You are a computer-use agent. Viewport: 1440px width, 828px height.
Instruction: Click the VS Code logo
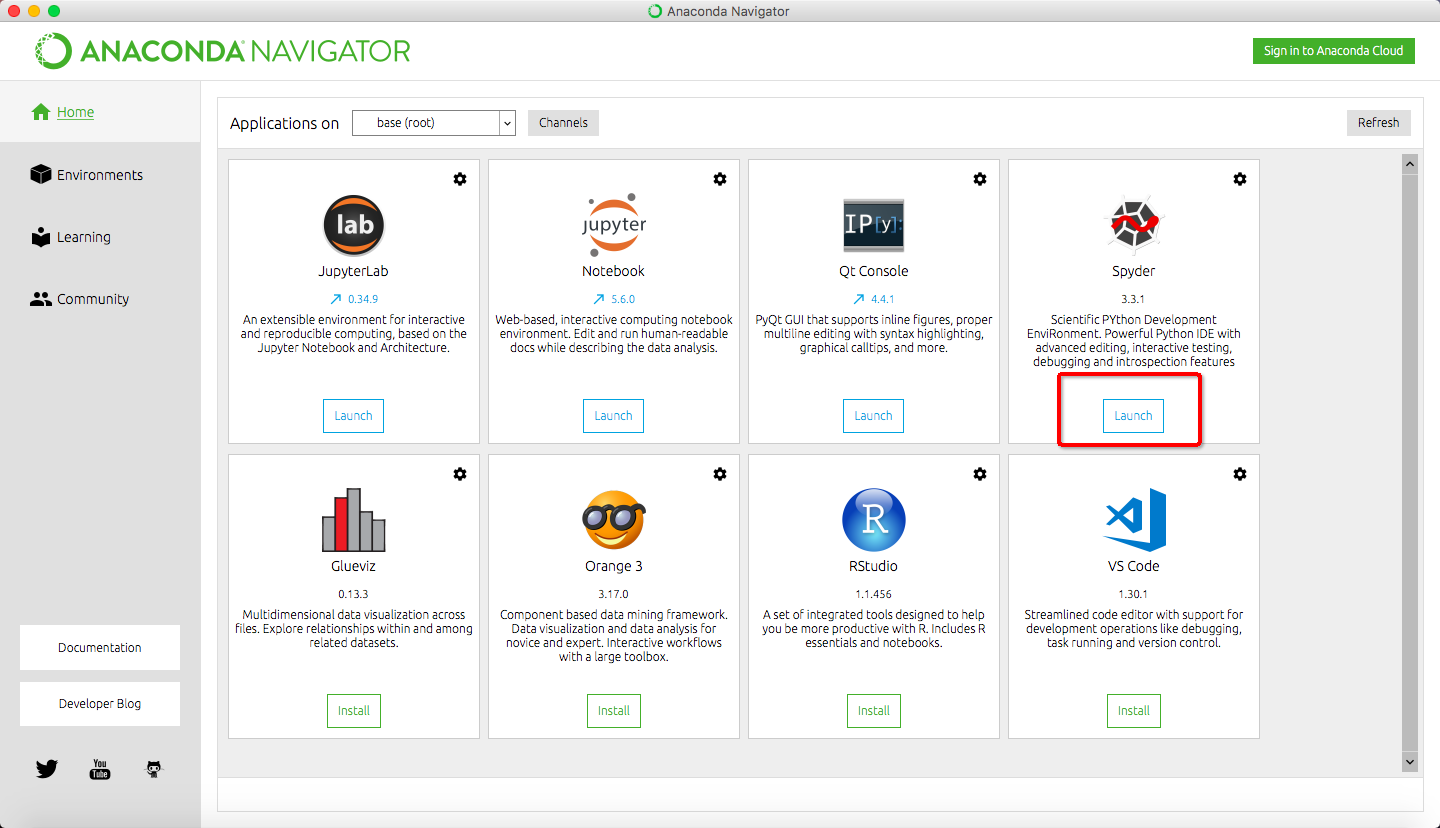click(x=1135, y=520)
